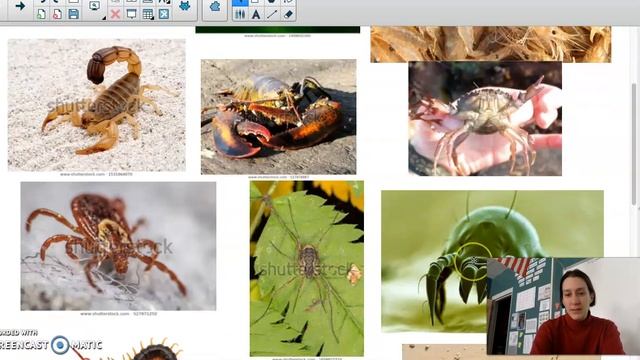
Task: Click the add page icon with green plus
Action: (x=41, y=14)
